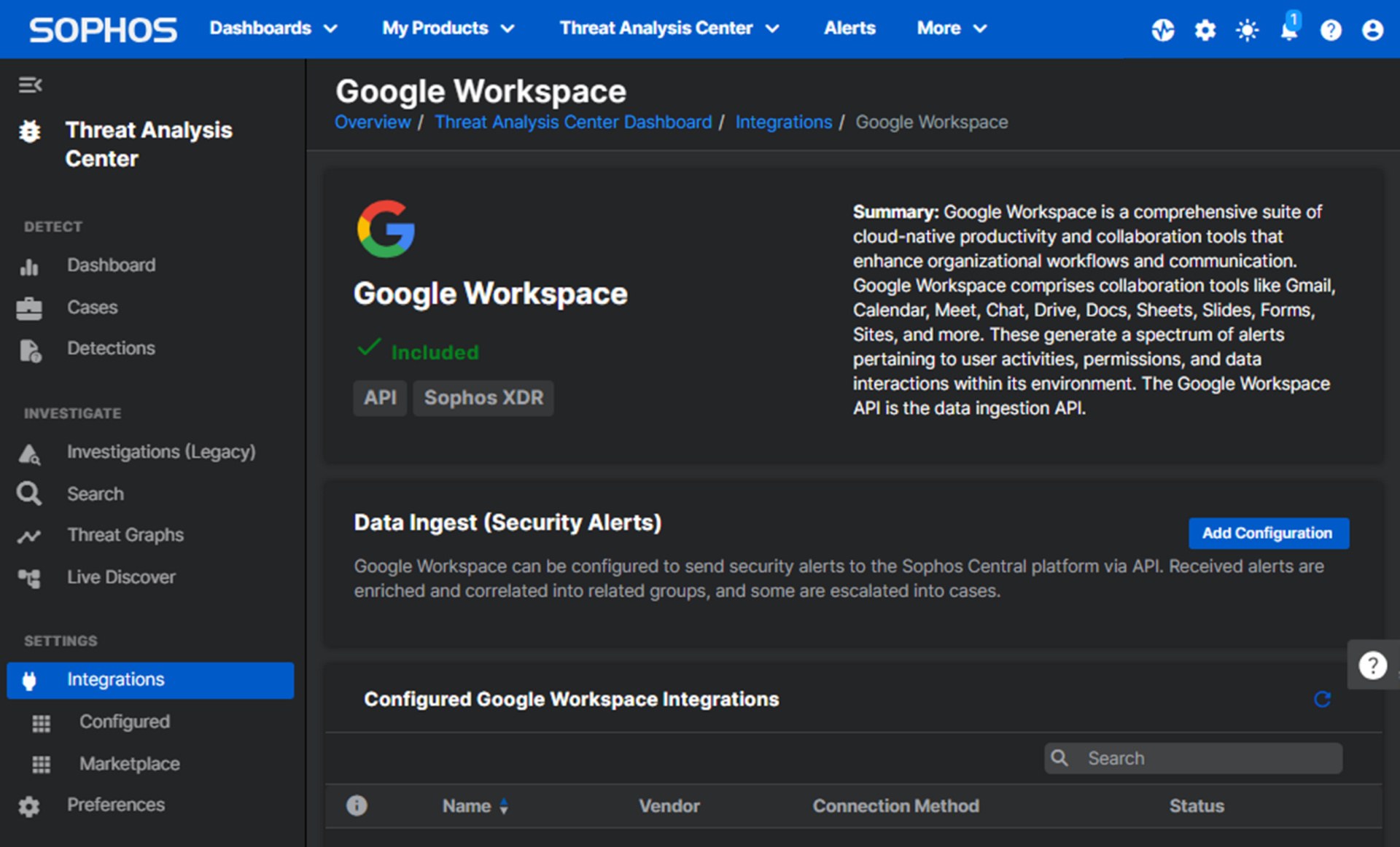
Task: Refresh the Configured Google Workspace Integrations list
Action: (x=1323, y=700)
